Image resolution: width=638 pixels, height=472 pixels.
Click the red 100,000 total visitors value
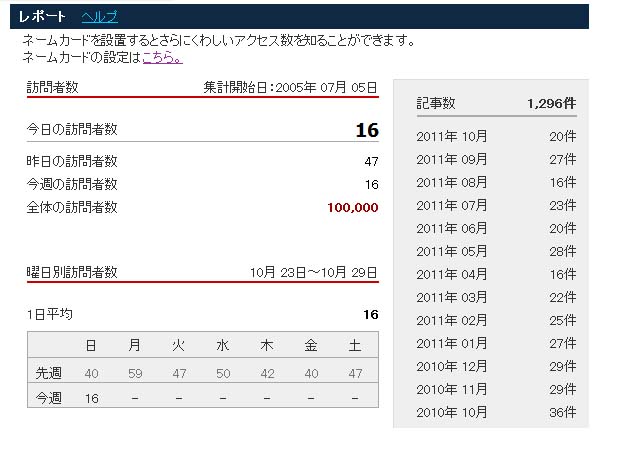[353, 208]
